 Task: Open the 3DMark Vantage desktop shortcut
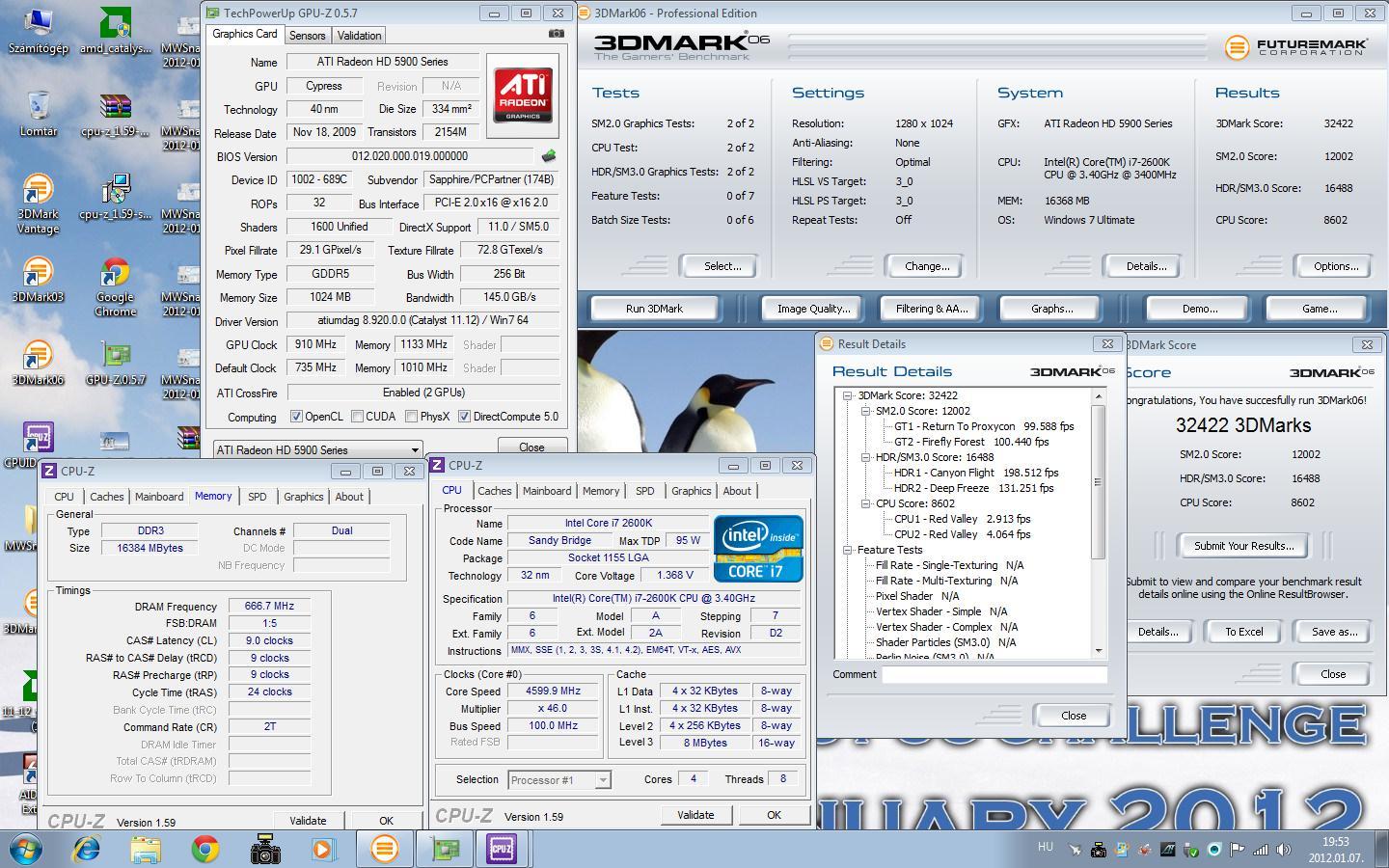coord(39,203)
